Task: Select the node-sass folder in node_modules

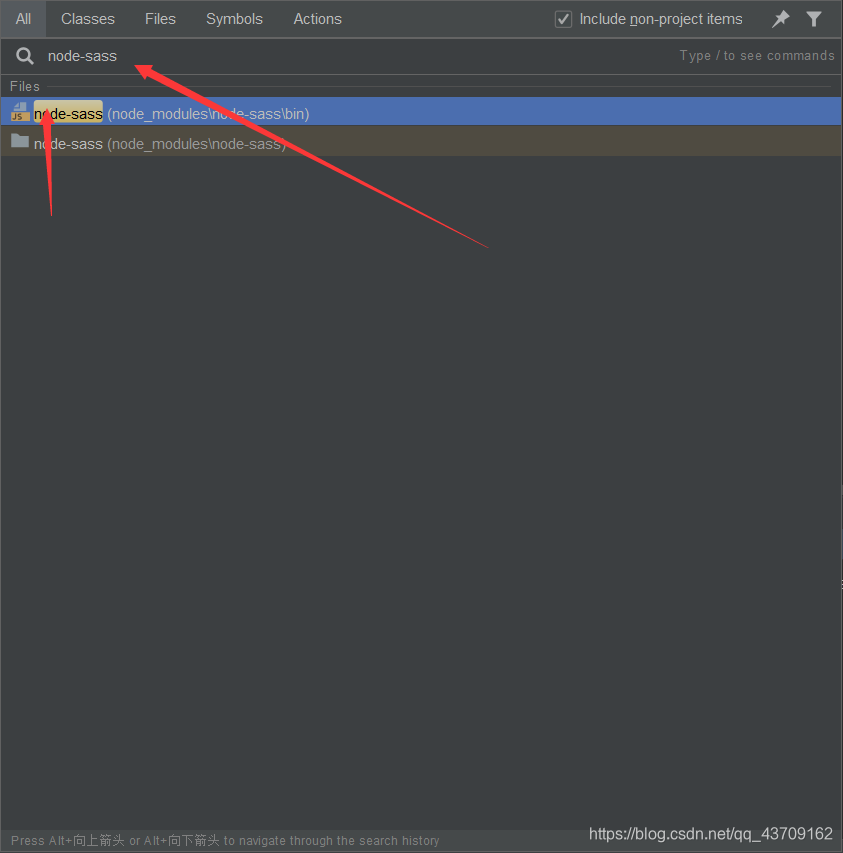Action: 421,141
